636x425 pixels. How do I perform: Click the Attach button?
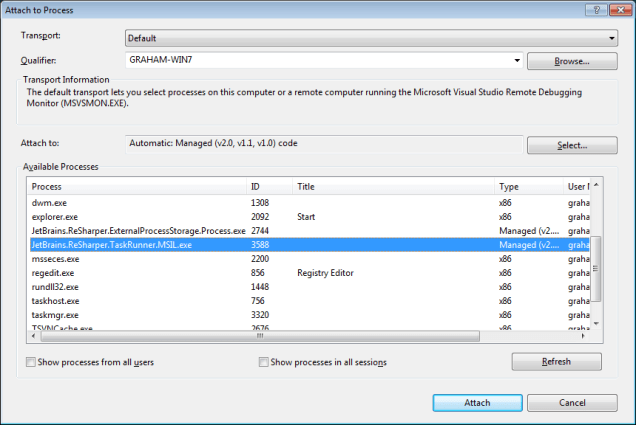[477, 403]
